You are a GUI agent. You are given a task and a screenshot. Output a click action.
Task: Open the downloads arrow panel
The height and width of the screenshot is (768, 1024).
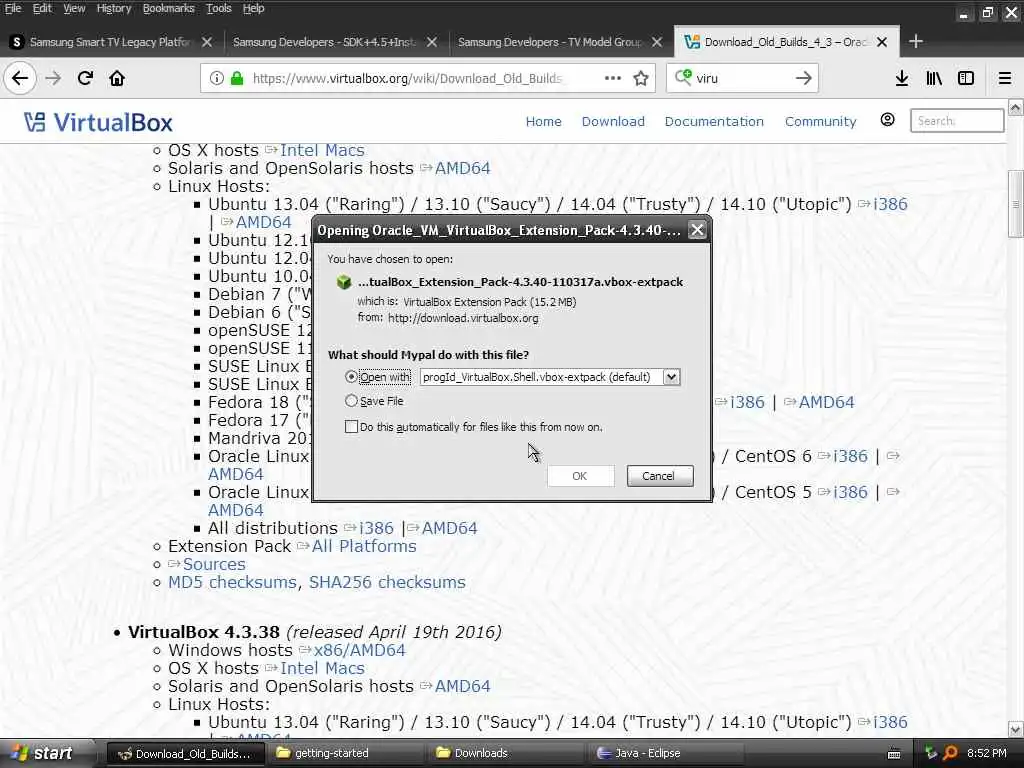[x=902, y=78]
